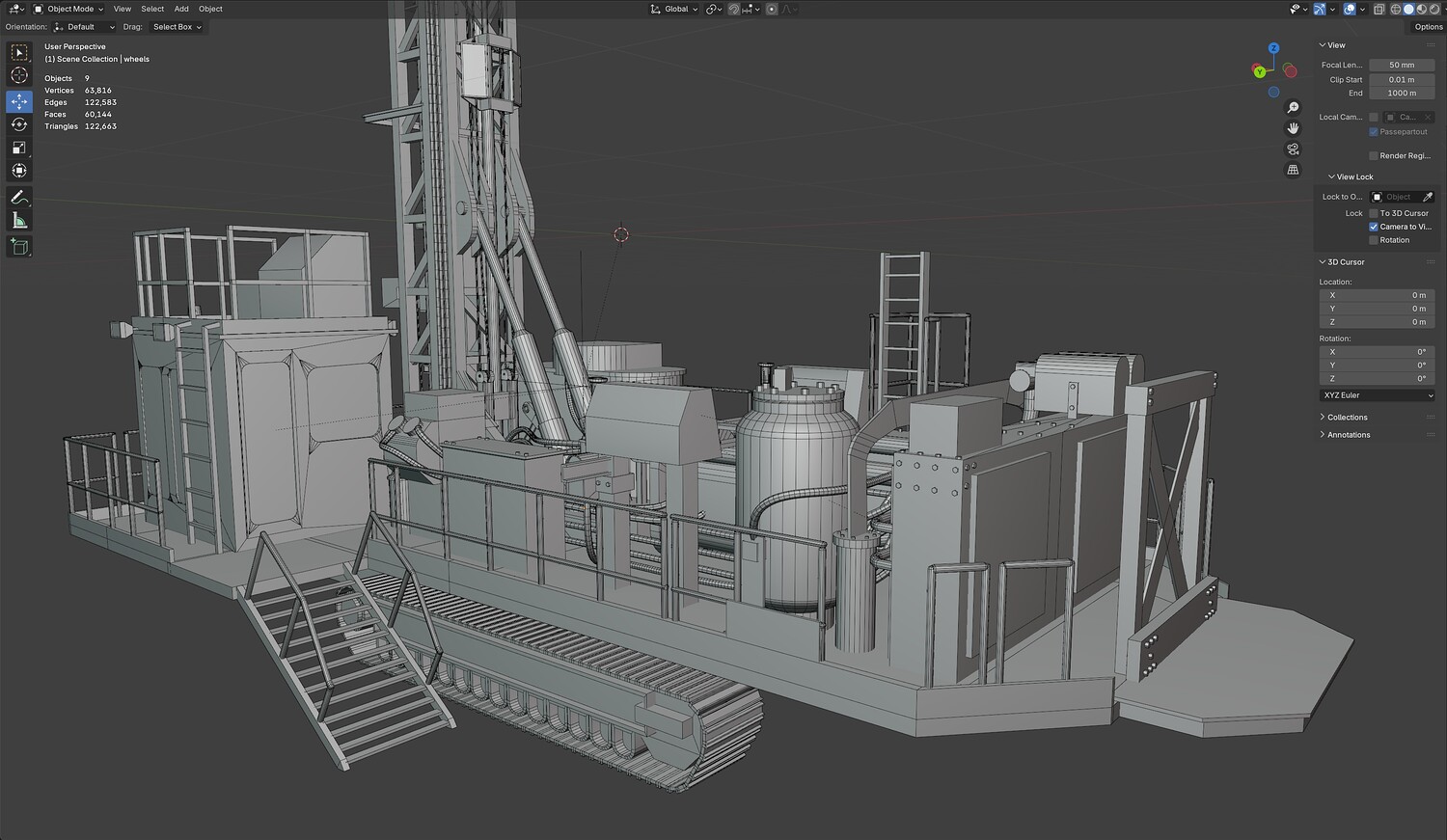
Task: Switch perspective/orthographic with grid icon
Action: click(1294, 170)
